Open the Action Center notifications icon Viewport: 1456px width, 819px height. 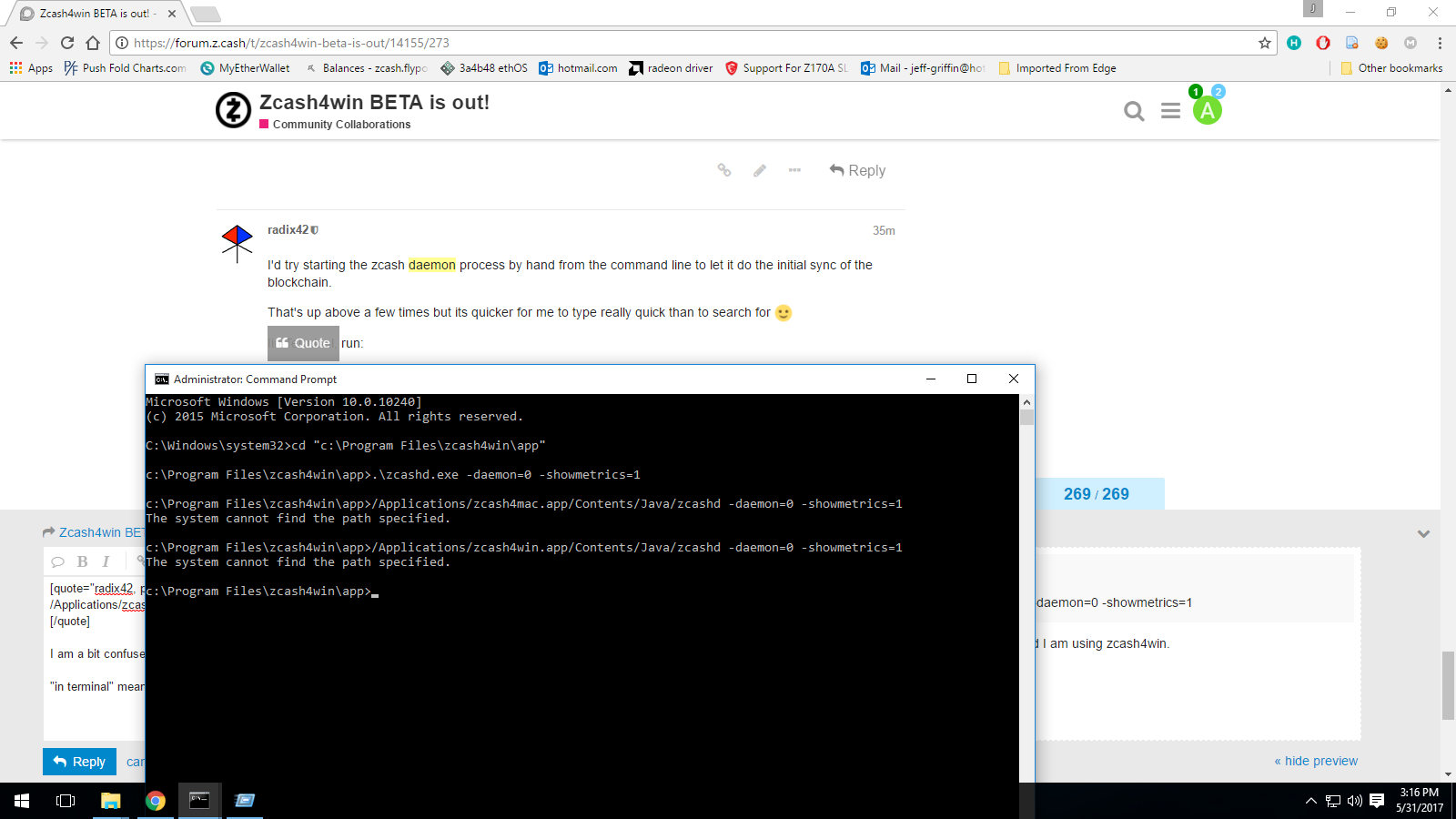[x=1377, y=801]
